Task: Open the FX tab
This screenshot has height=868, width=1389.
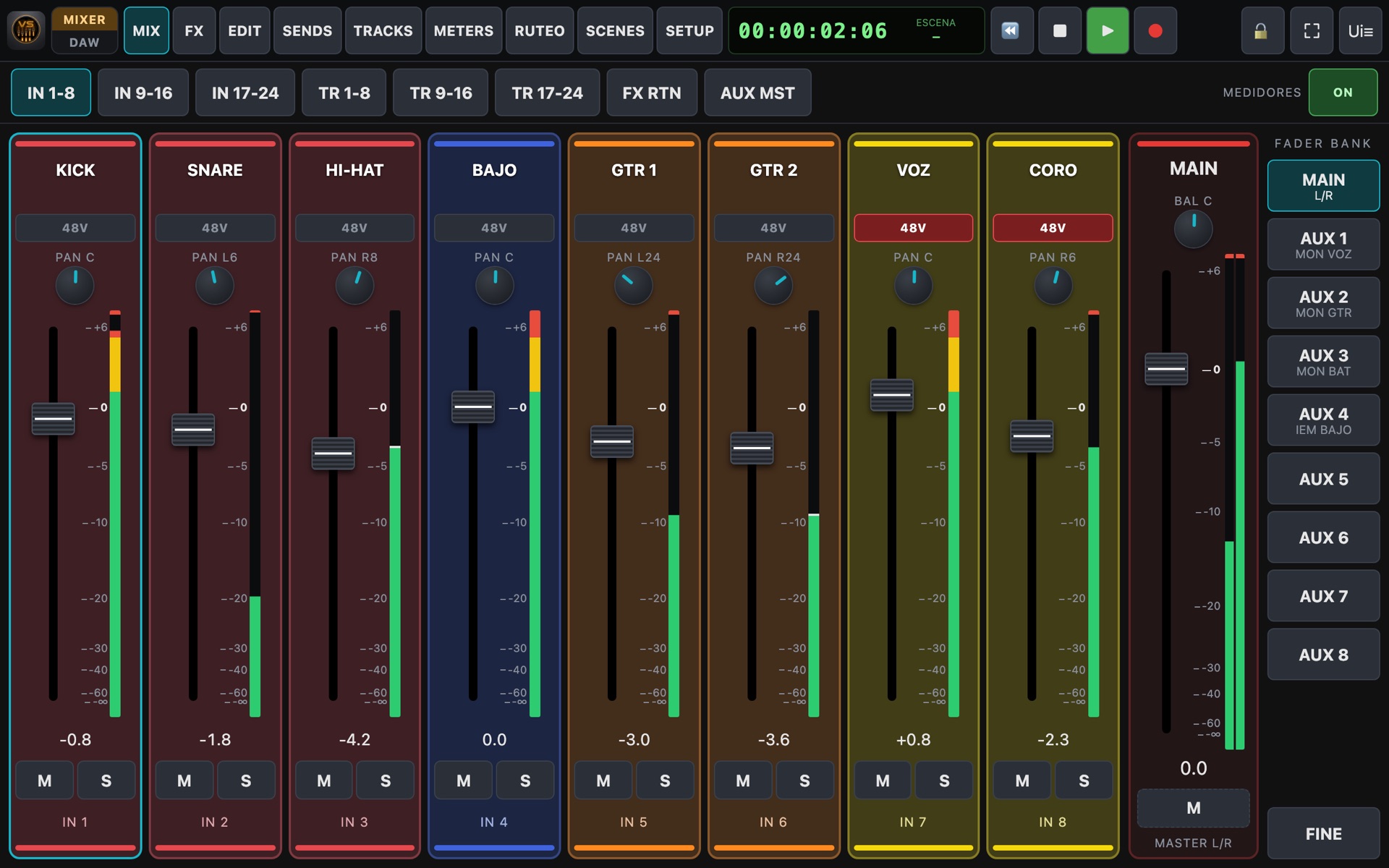Action: click(194, 30)
